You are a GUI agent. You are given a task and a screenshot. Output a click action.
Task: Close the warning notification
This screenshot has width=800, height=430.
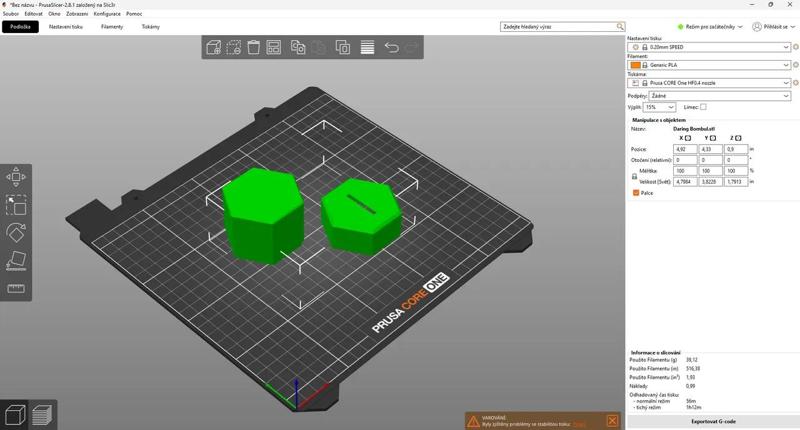[x=612, y=421]
